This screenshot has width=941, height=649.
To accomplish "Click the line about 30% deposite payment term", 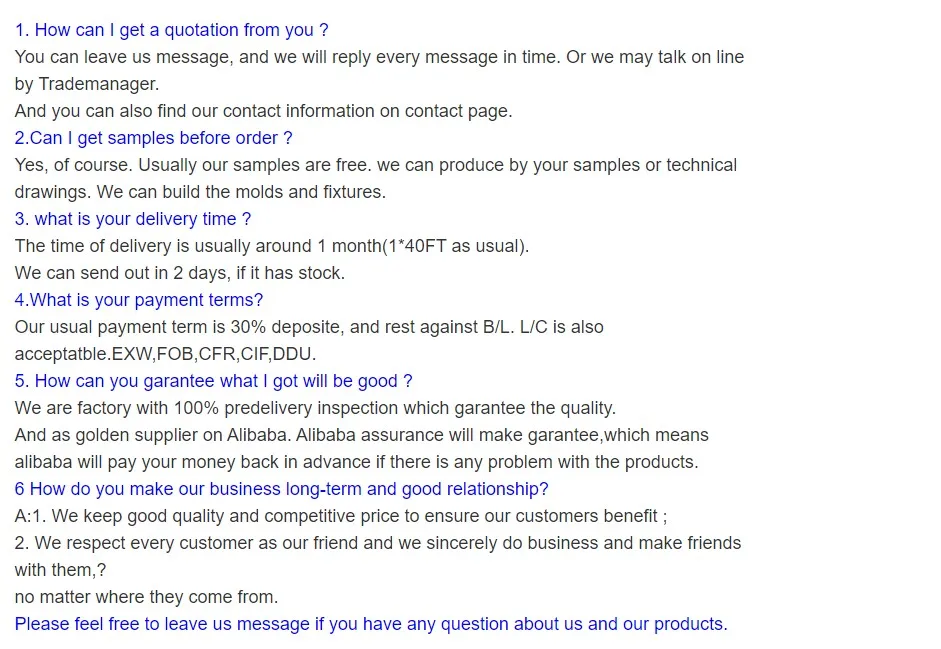I will click(309, 327).
